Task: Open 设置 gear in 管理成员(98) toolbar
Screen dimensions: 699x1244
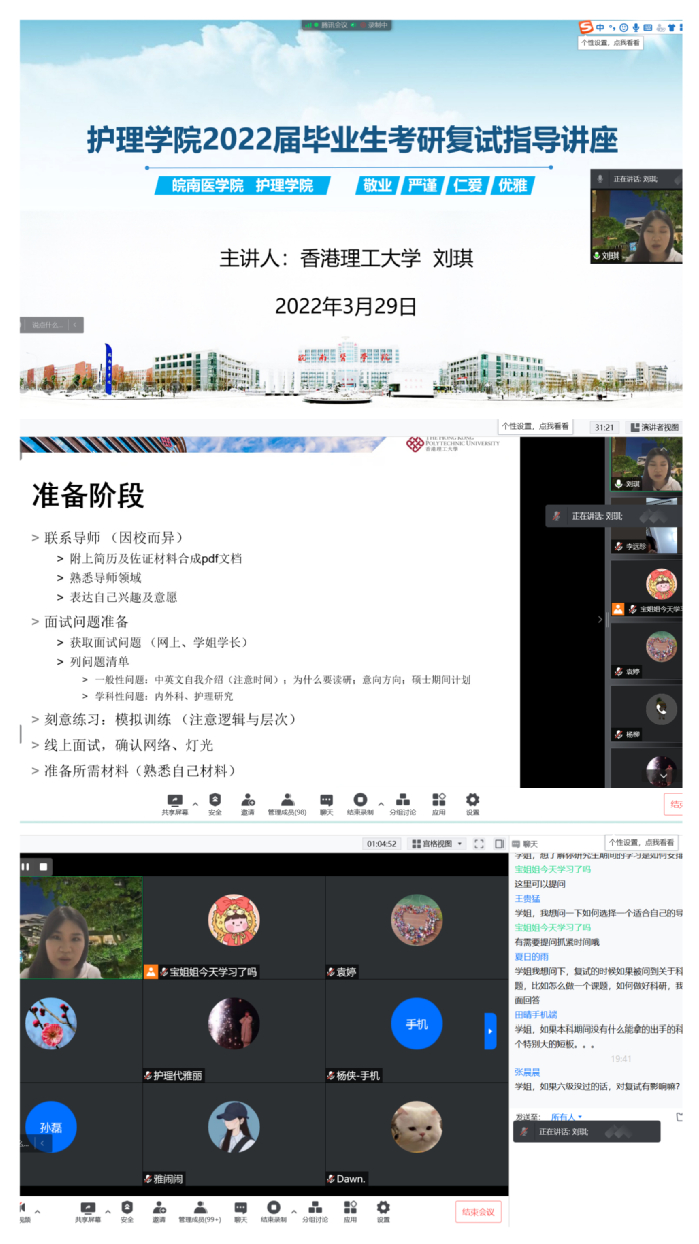Action: (x=472, y=804)
